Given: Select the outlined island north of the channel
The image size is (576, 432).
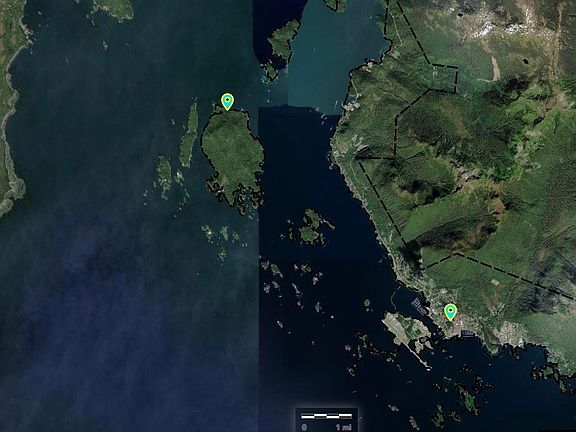Looking at the screenshot, I should [x=282, y=48].
